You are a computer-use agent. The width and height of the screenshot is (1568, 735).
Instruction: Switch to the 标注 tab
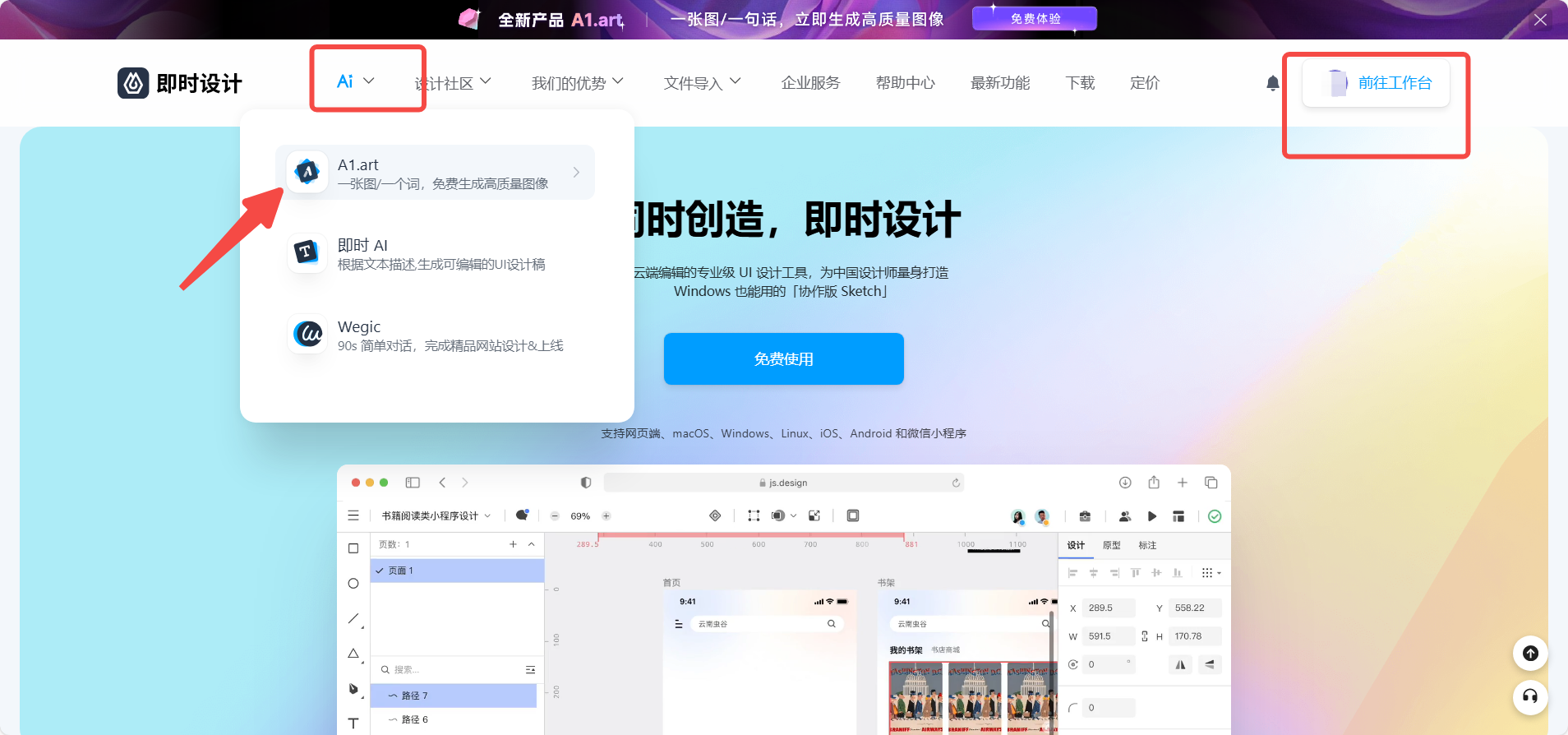(x=1147, y=545)
